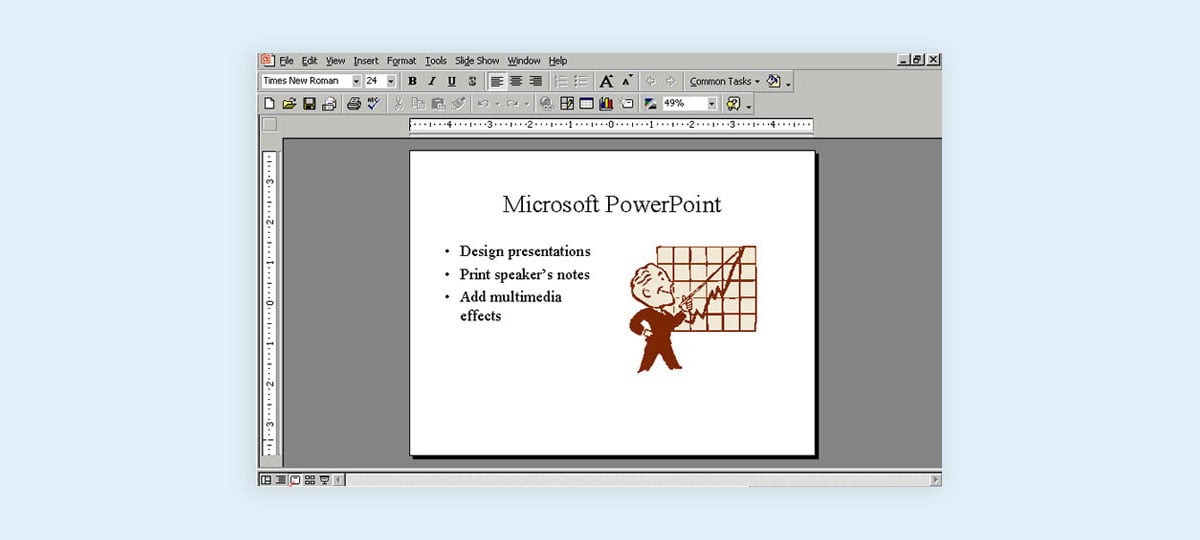The image size is (1200, 540).
Task: Click the New Slide icon
Action: [x=627, y=103]
